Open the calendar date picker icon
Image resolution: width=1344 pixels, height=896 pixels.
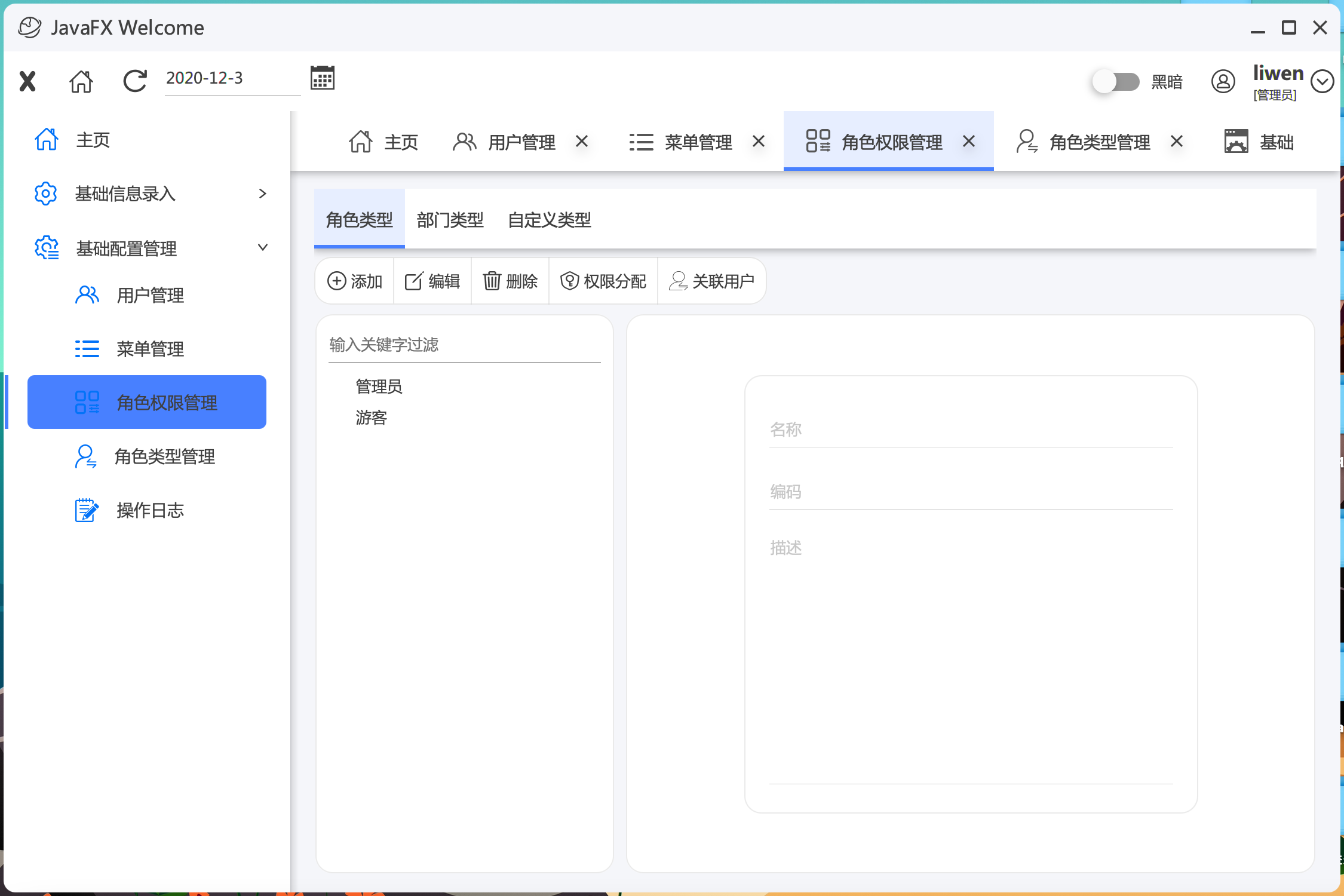tap(323, 78)
